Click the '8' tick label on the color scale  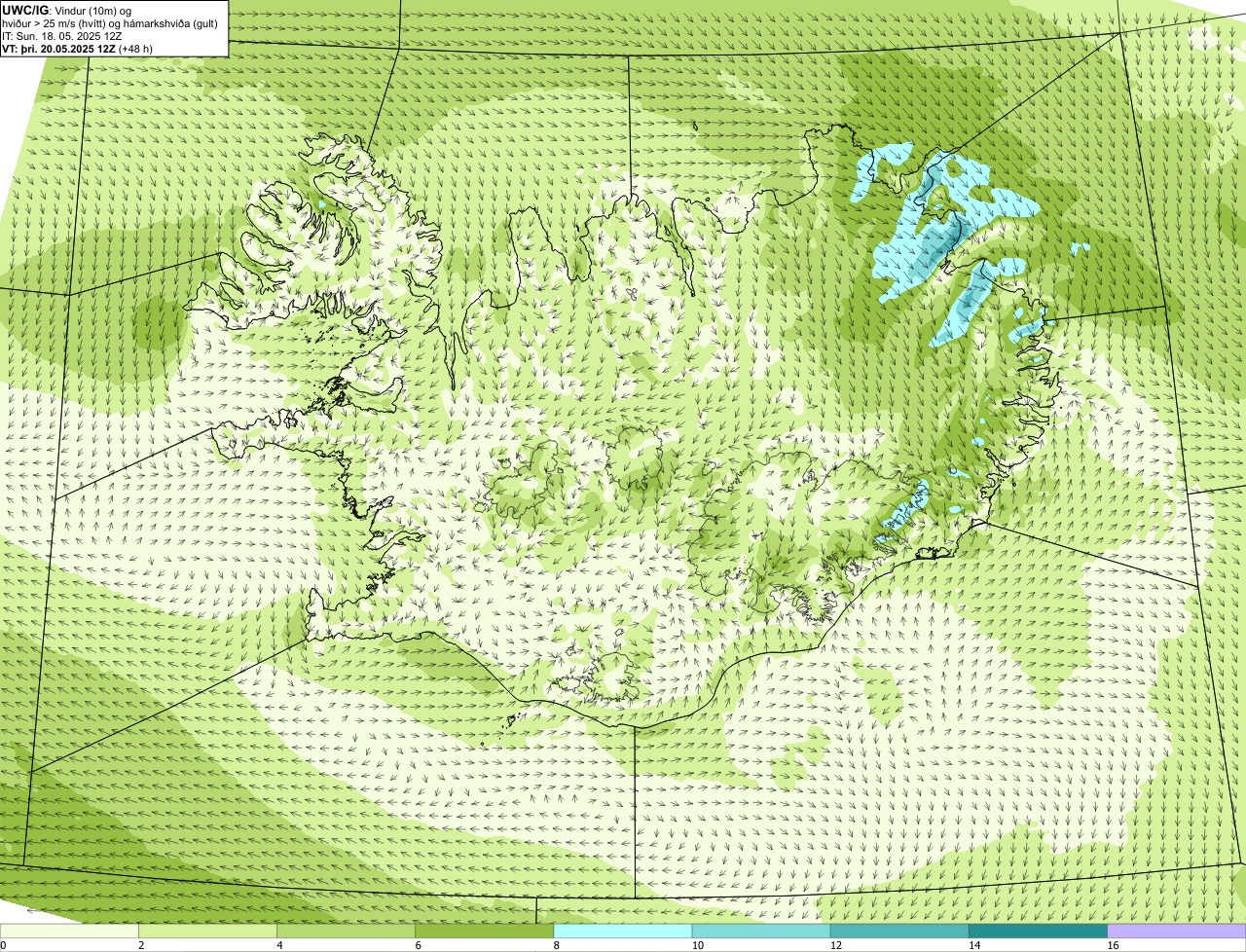[556, 945]
